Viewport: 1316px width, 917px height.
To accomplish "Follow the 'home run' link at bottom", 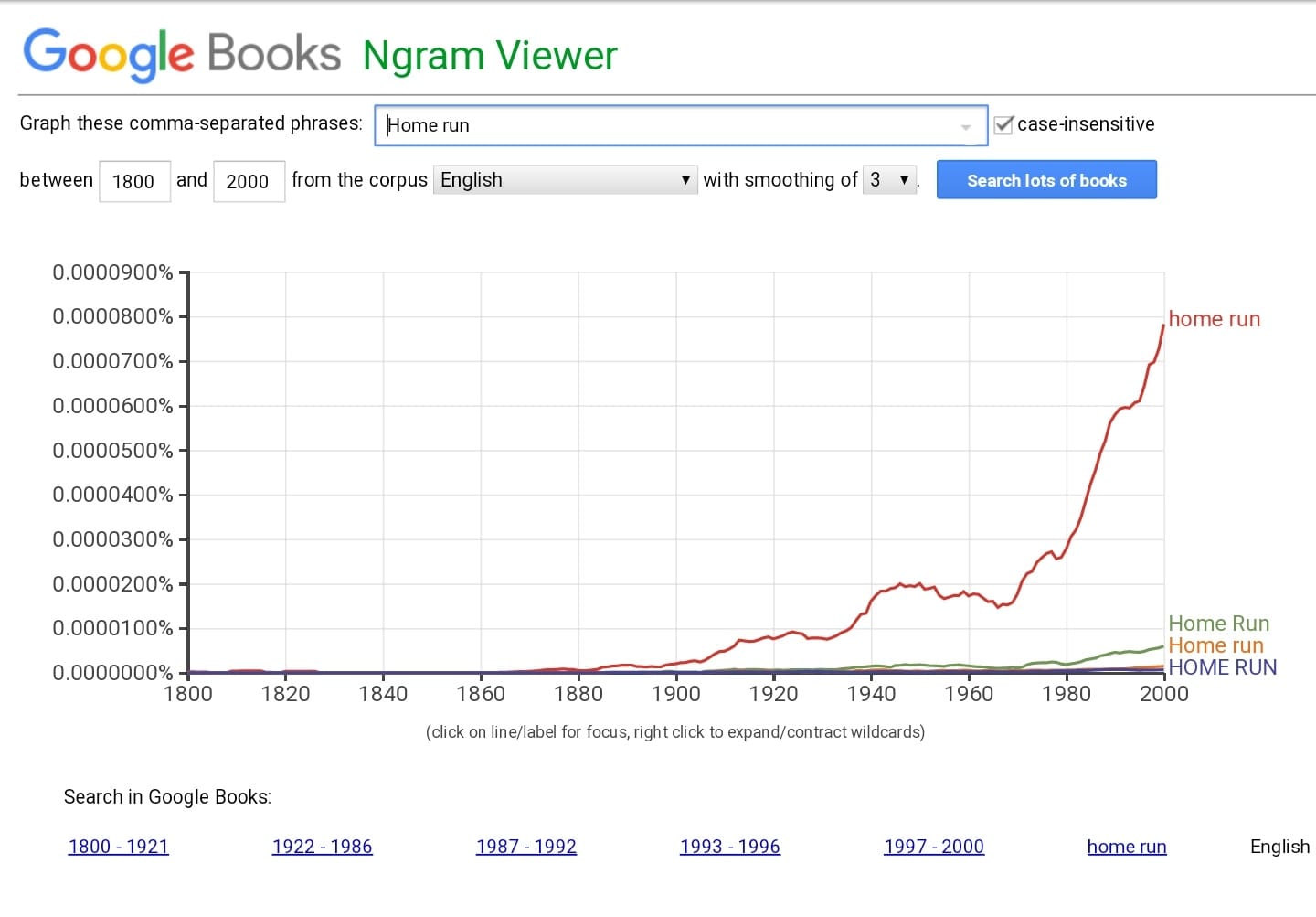I will [1127, 847].
